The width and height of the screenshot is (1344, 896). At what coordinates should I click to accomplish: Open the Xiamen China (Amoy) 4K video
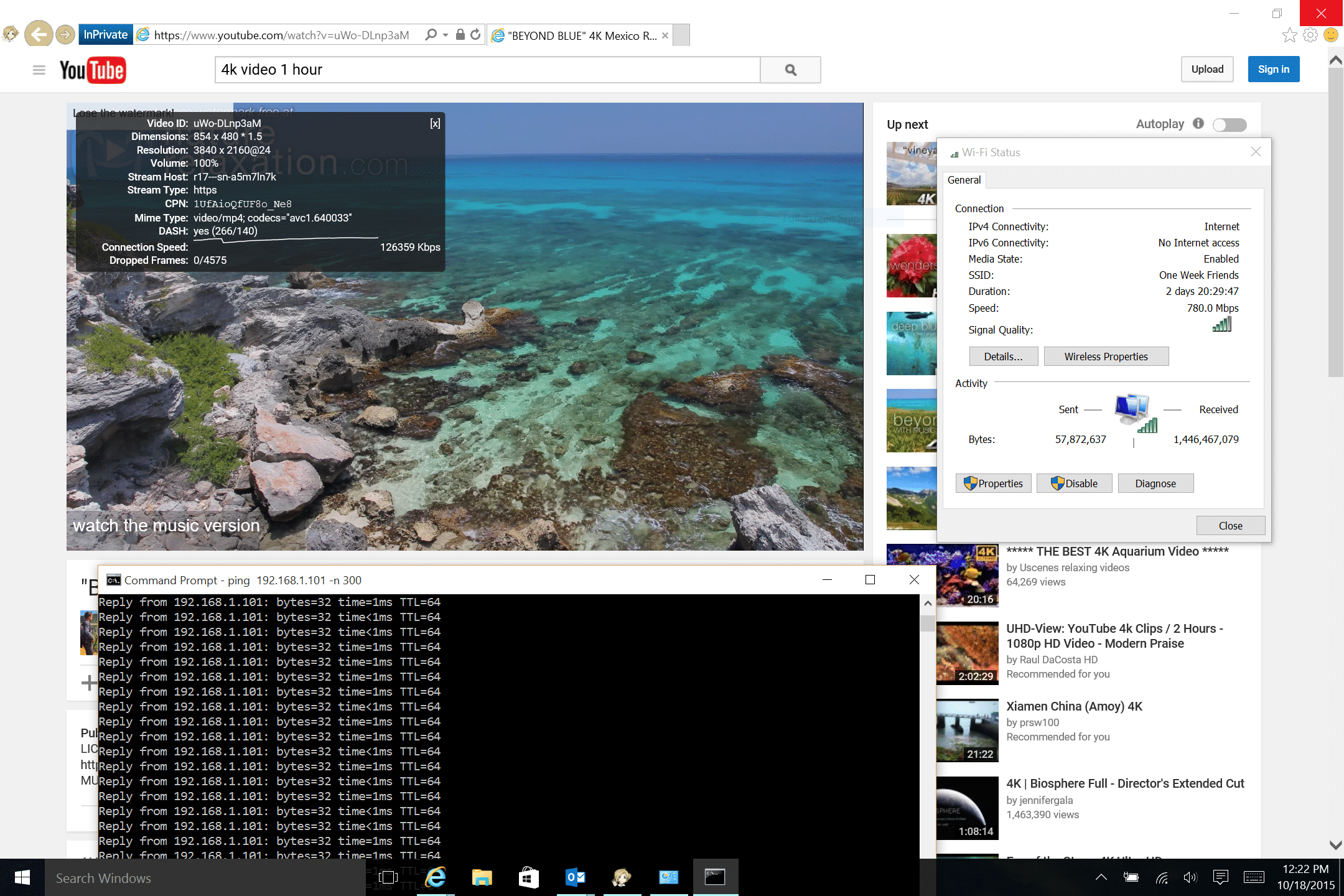(x=1074, y=706)
